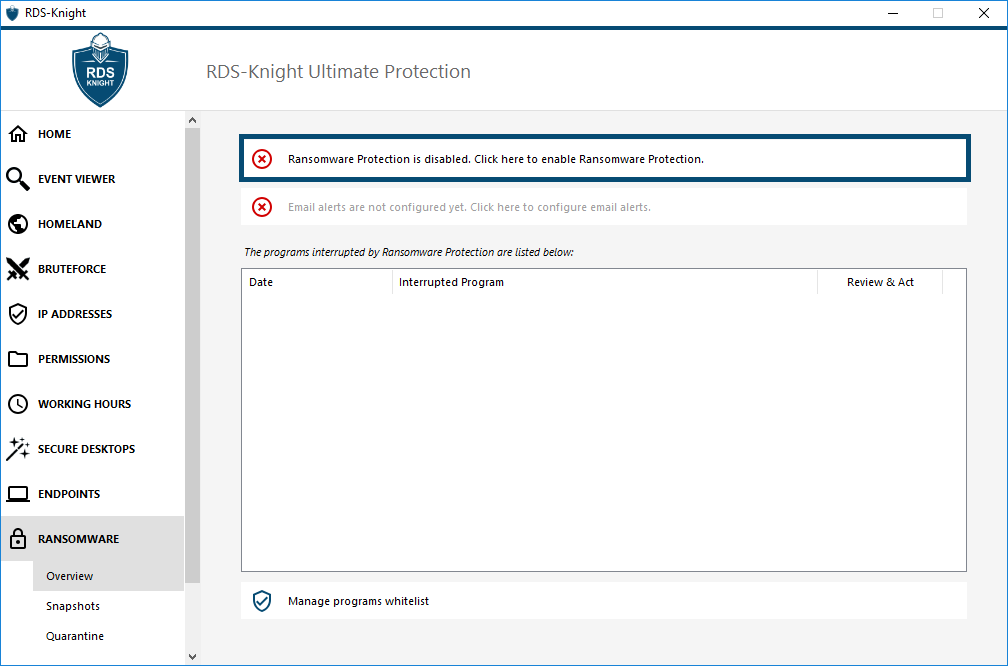Click the Homeland globe icon

pos(18,224)
